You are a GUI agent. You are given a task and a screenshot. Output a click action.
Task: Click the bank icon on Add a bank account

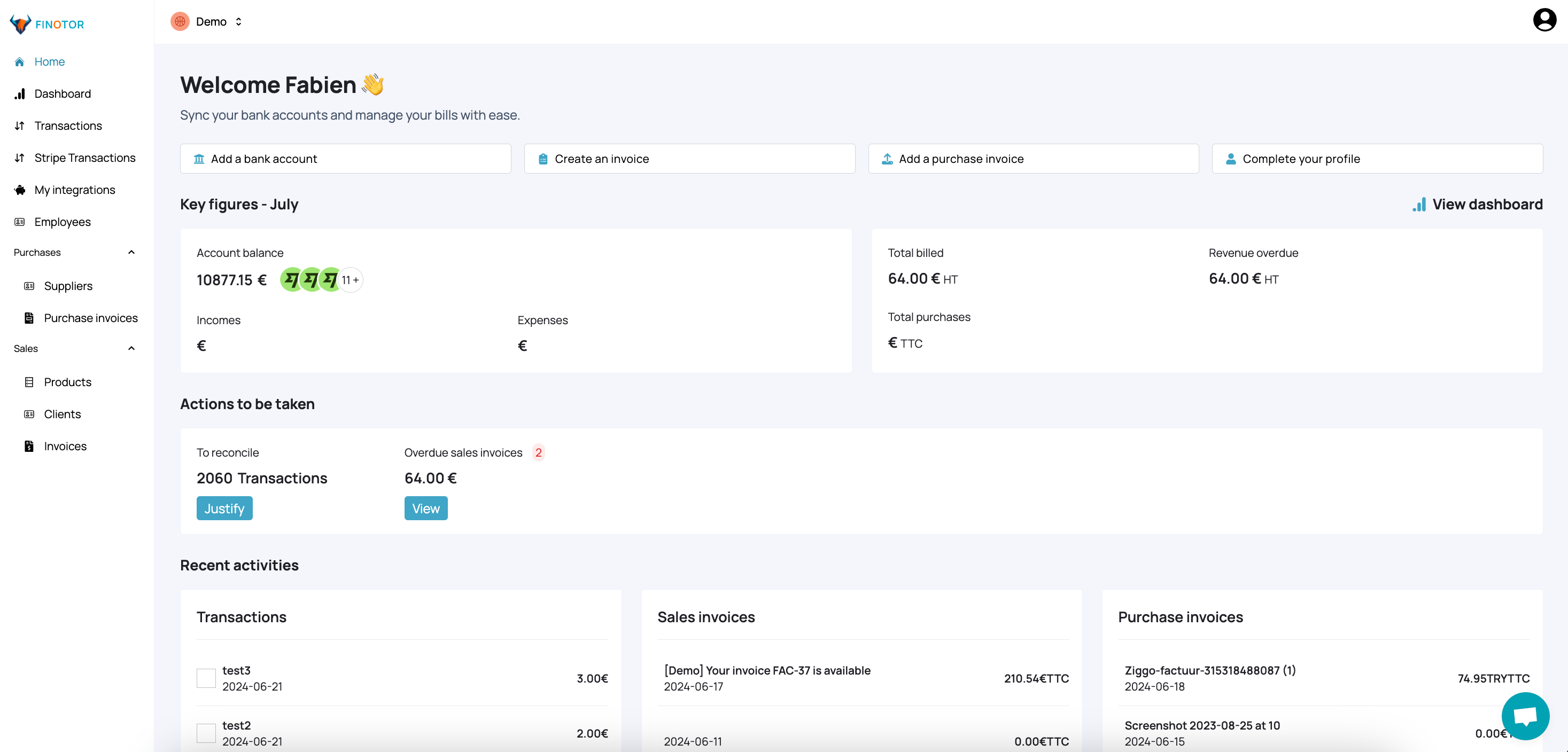tap(199, 159)
